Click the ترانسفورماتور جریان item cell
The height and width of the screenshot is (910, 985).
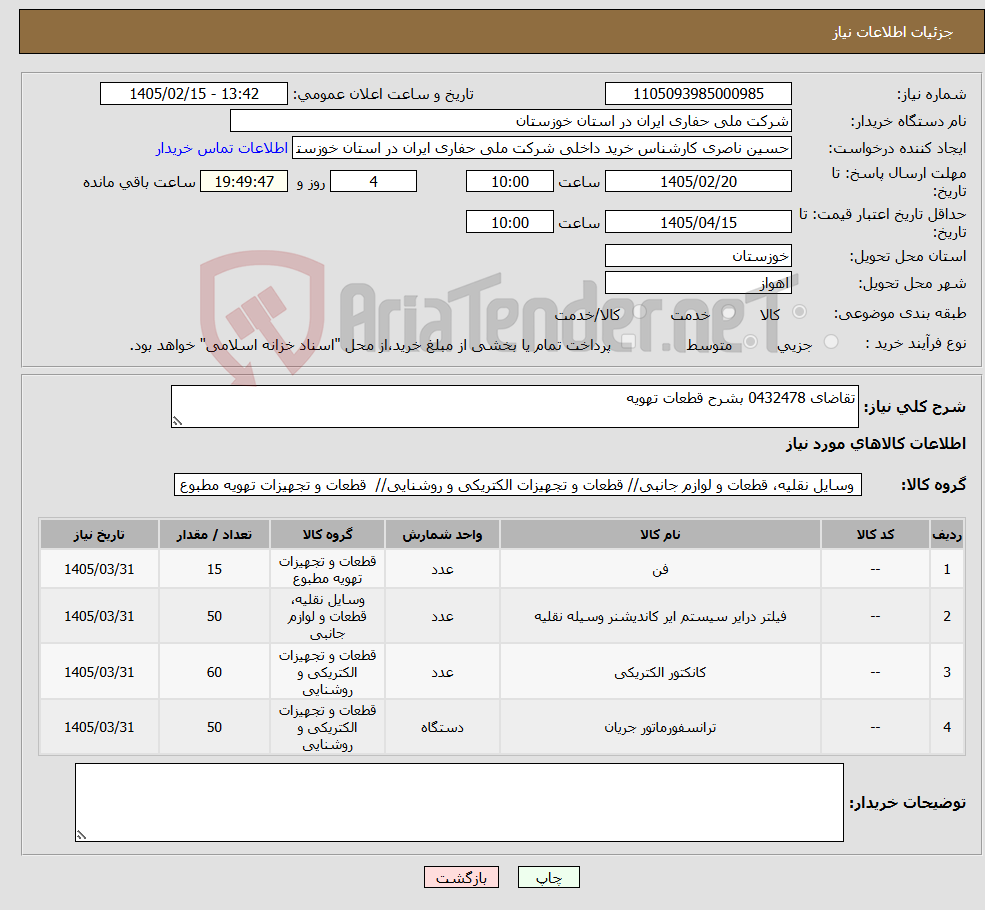660,727
